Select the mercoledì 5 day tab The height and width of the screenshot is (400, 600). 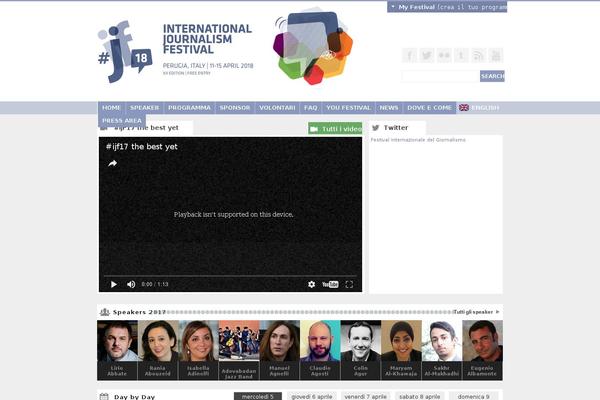(258, 396)
